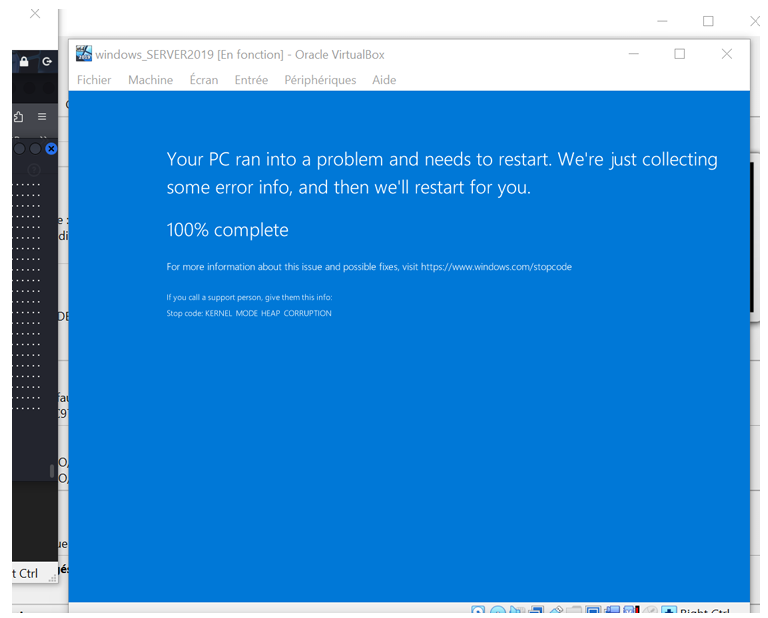Maximize the VirtualBox VM window
The image size is (768, 618).
tap(680, 54)
